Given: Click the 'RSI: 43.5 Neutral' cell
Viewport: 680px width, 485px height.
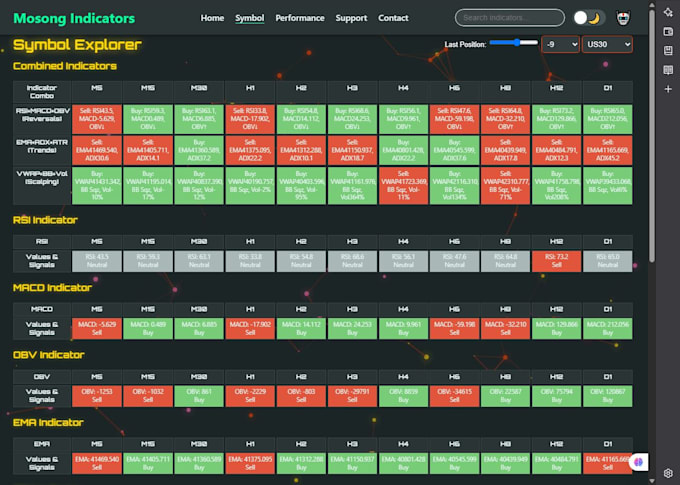Looking at the screenshot, I should 97,261.
